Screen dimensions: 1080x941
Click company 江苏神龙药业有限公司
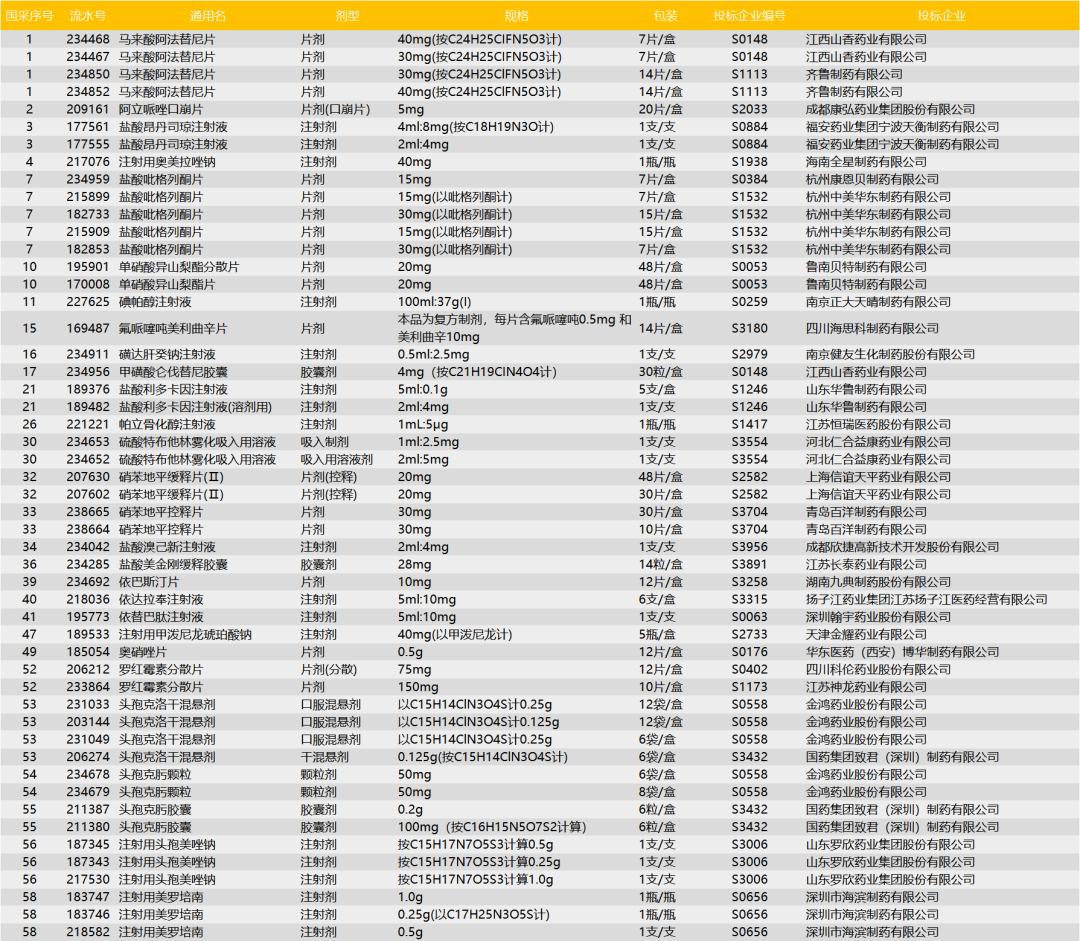point(866,687)
